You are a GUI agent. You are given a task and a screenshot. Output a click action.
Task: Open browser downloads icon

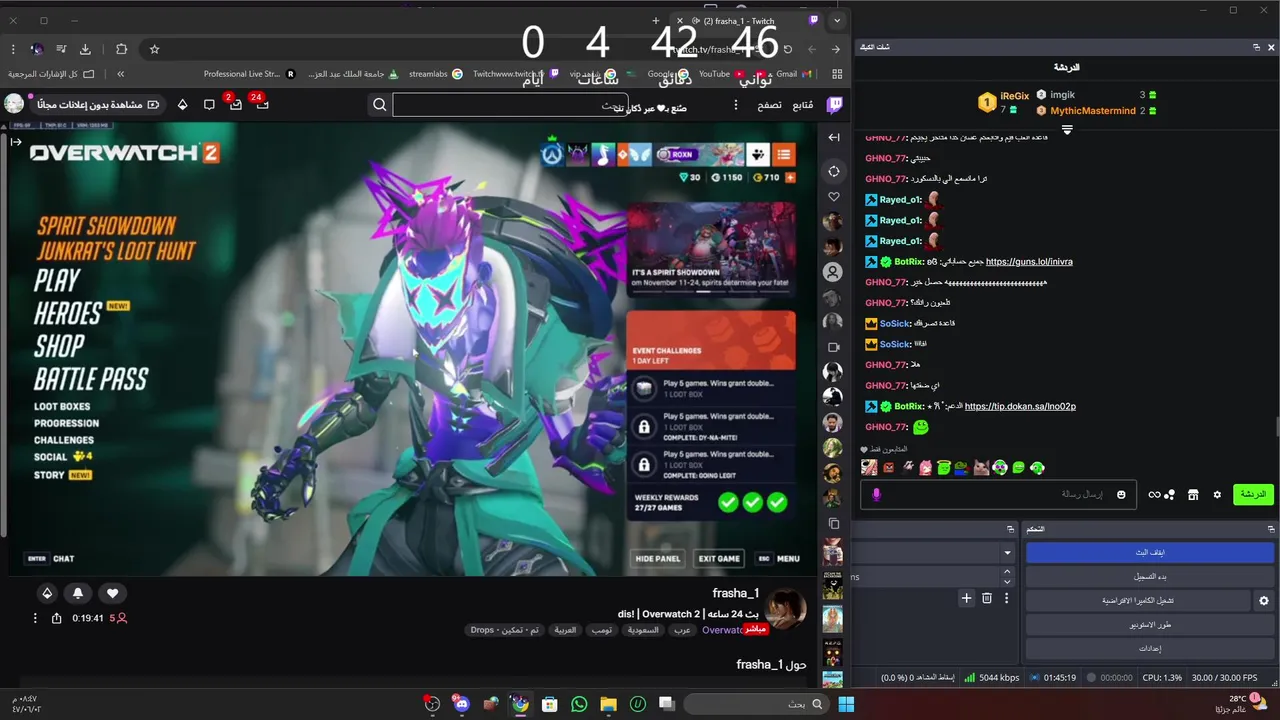point(85,49)
